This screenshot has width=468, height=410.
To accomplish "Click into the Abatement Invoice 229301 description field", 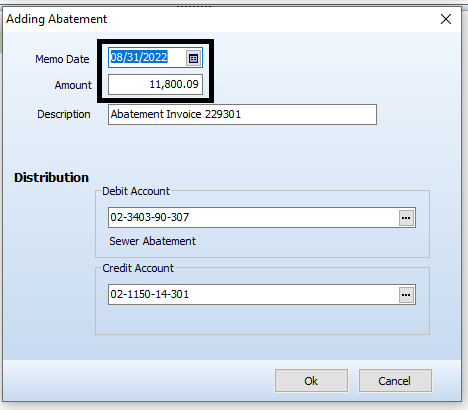I will click(x=242, y=114).
